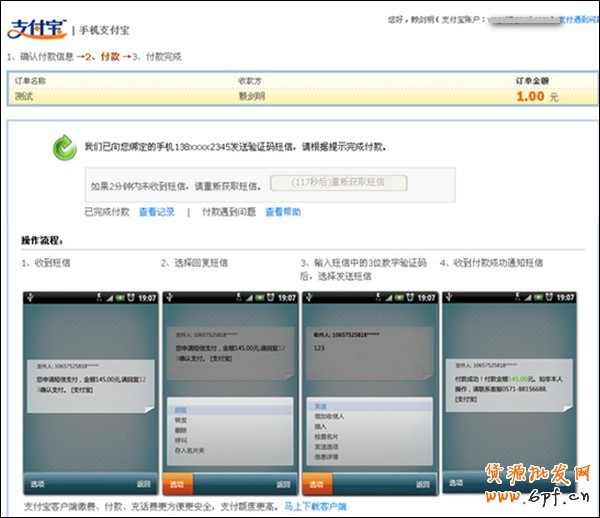Image resolution: width=600 pixels, height=518 pixels.
Task: Click step 2 付款 in the progress steps
Action: click(x=106, y=57)
